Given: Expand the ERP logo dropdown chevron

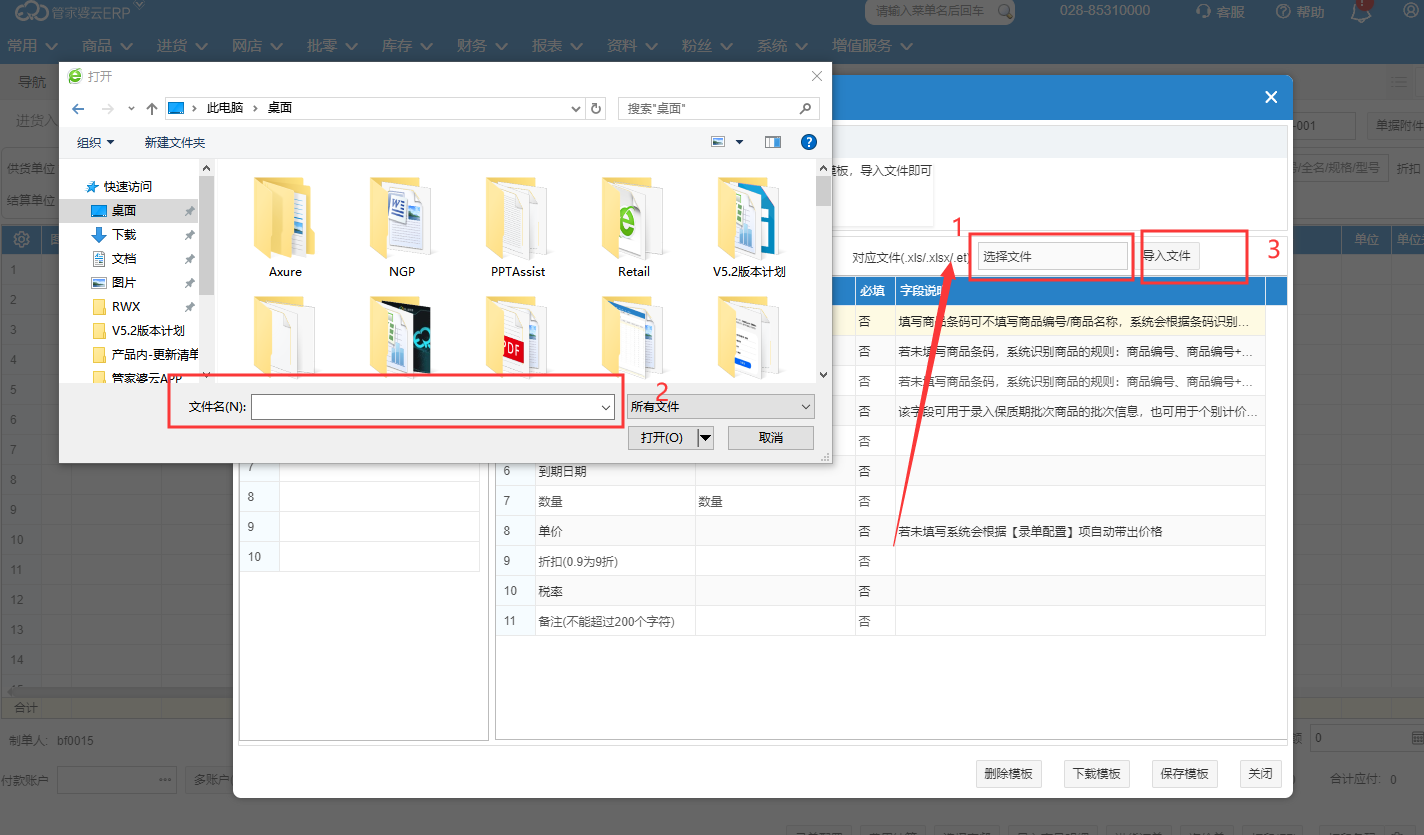Looking at the screenshot, I should click(x=139, y=5).
